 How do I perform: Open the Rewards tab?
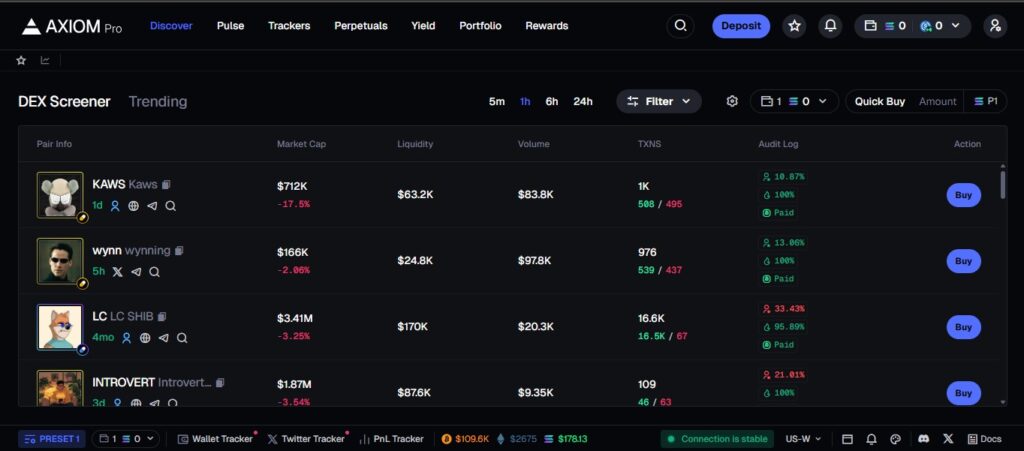pyautogui.click(x=547, y=26)
